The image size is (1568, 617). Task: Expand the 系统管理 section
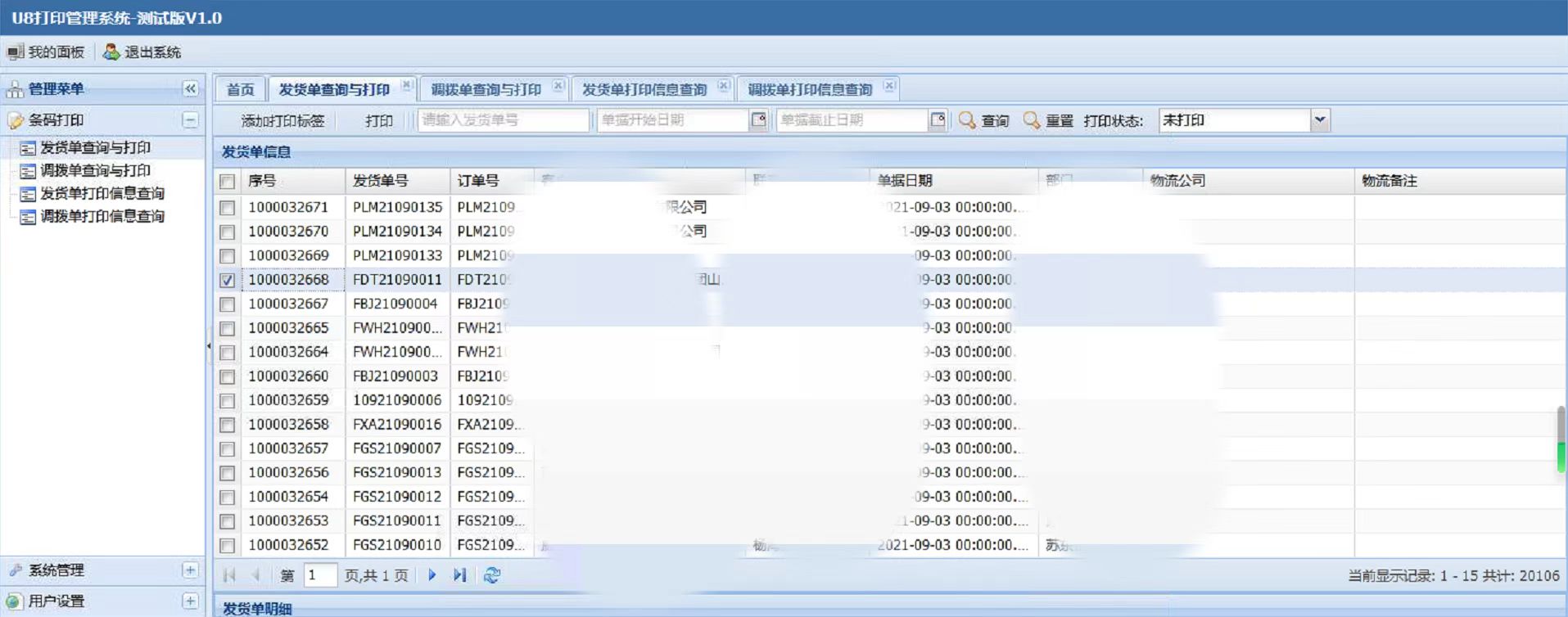pos(190,570)
